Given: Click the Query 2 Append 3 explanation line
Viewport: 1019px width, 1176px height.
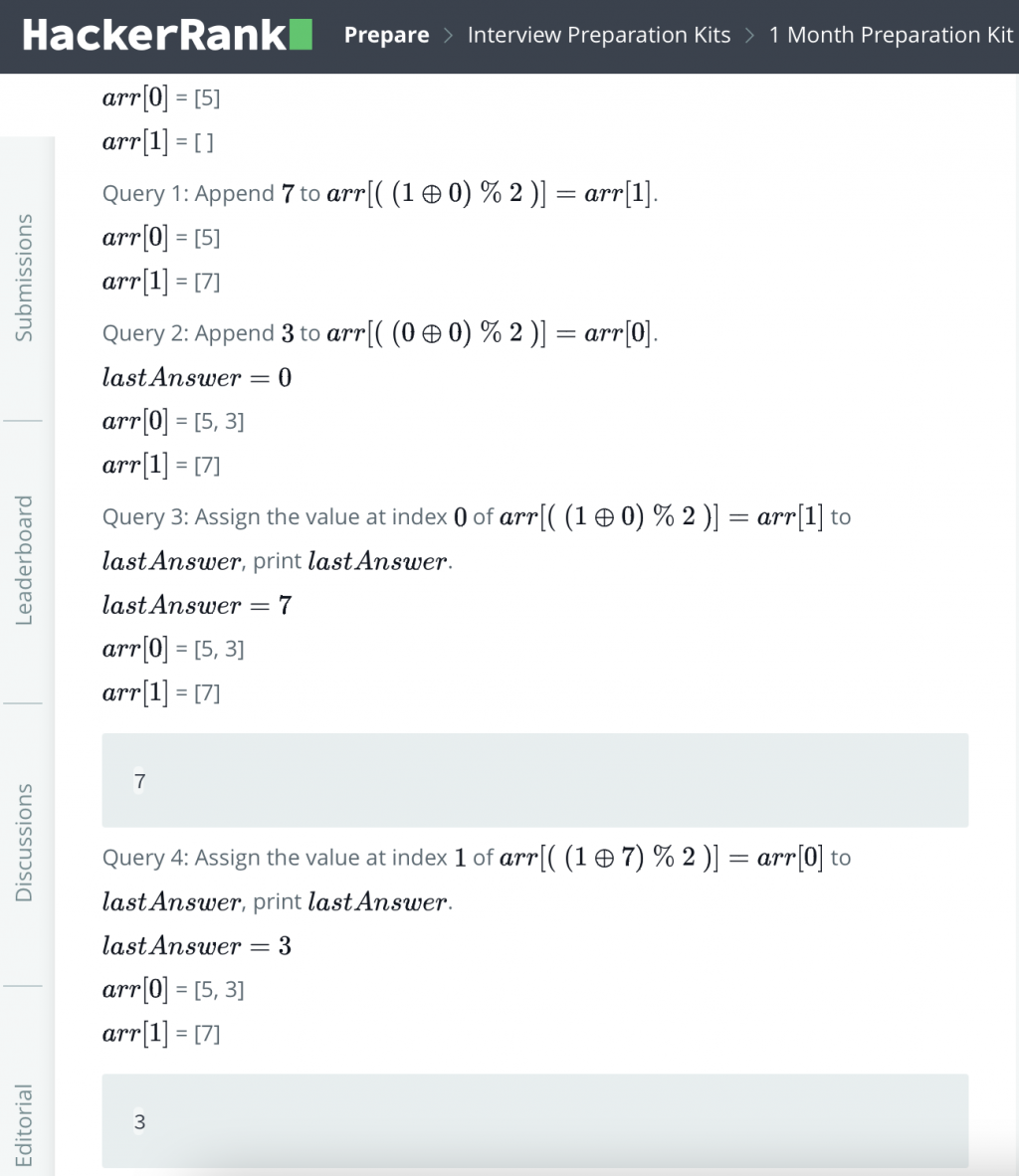Looking at the screenshot, I should [x=380, y=333].
